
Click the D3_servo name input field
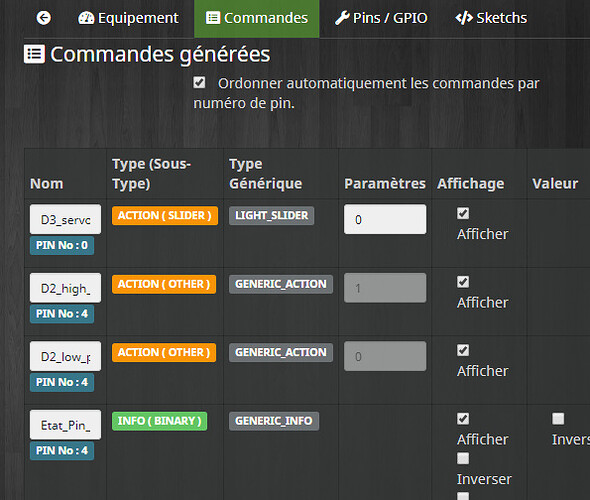pyautogui.click(x=65, y=219)
